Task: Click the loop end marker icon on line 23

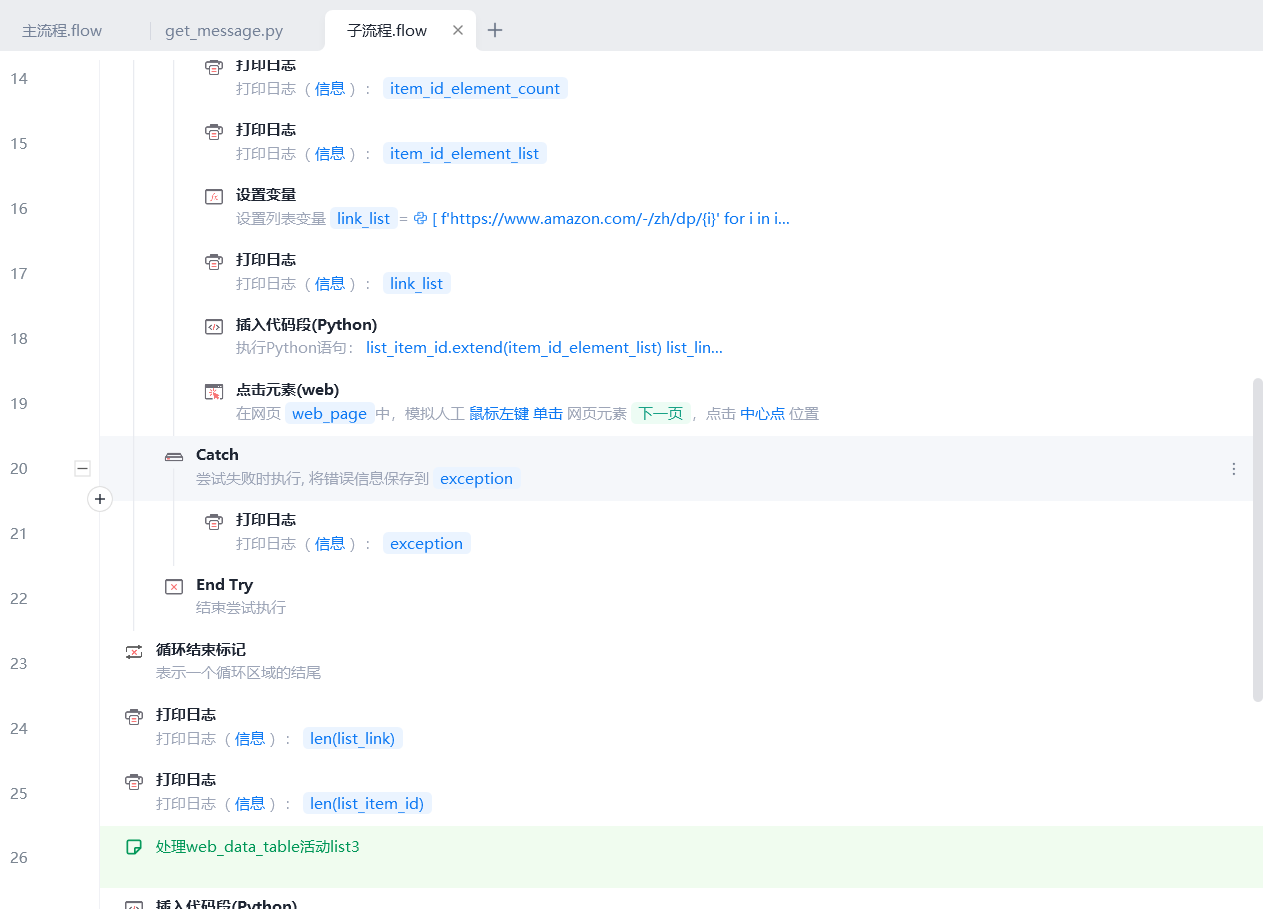Action: [134, 652]
